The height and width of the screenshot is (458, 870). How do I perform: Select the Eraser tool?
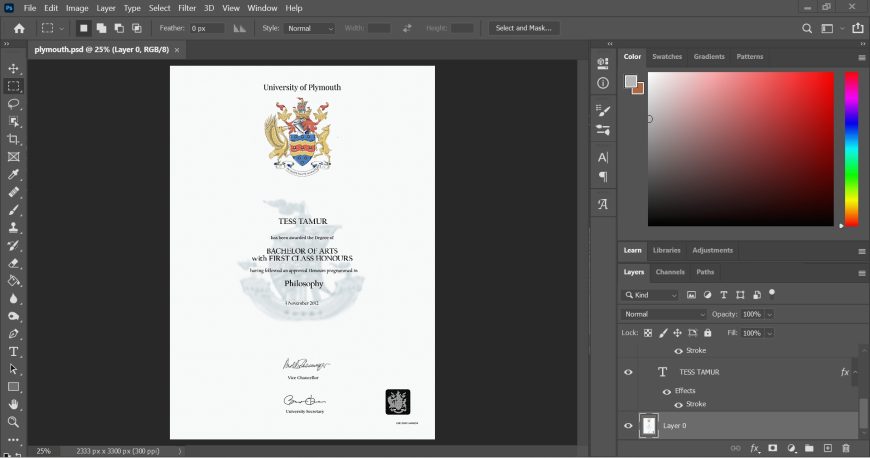[x=13, y=263]
